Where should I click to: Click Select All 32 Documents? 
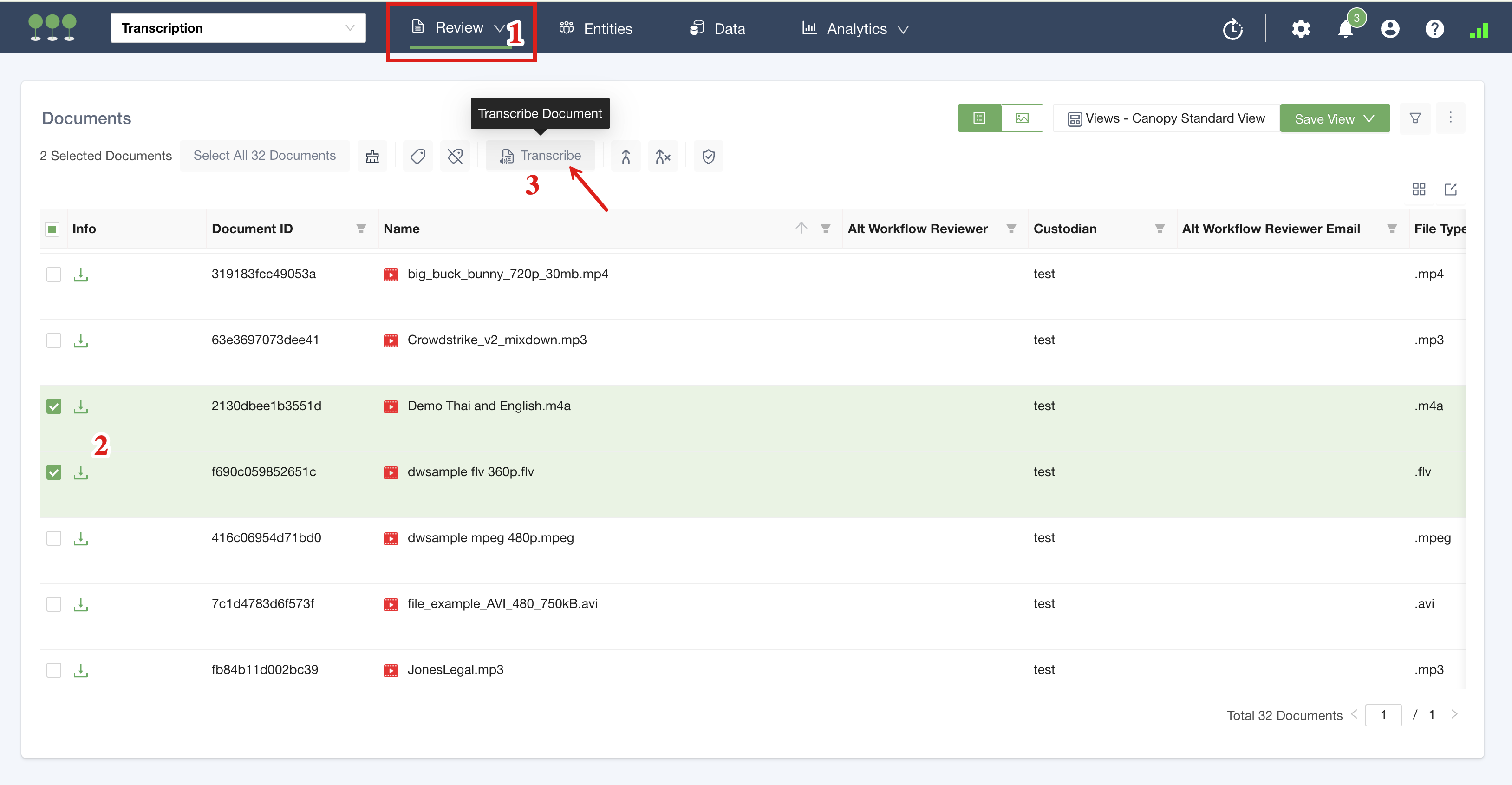[x=264, y=156]
